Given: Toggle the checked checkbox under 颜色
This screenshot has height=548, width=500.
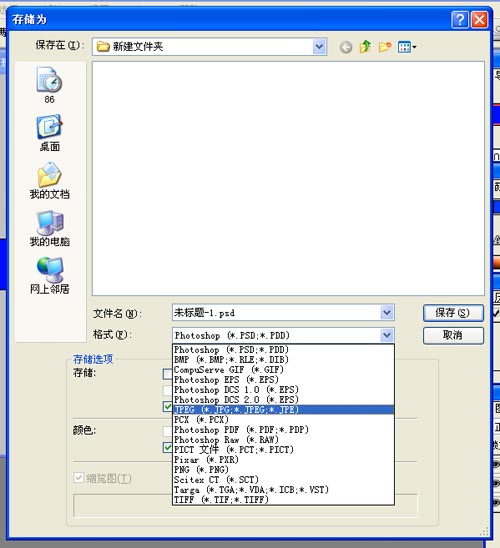Looking at the screenshot, I should pyautogui.click(x=168, y=448).
